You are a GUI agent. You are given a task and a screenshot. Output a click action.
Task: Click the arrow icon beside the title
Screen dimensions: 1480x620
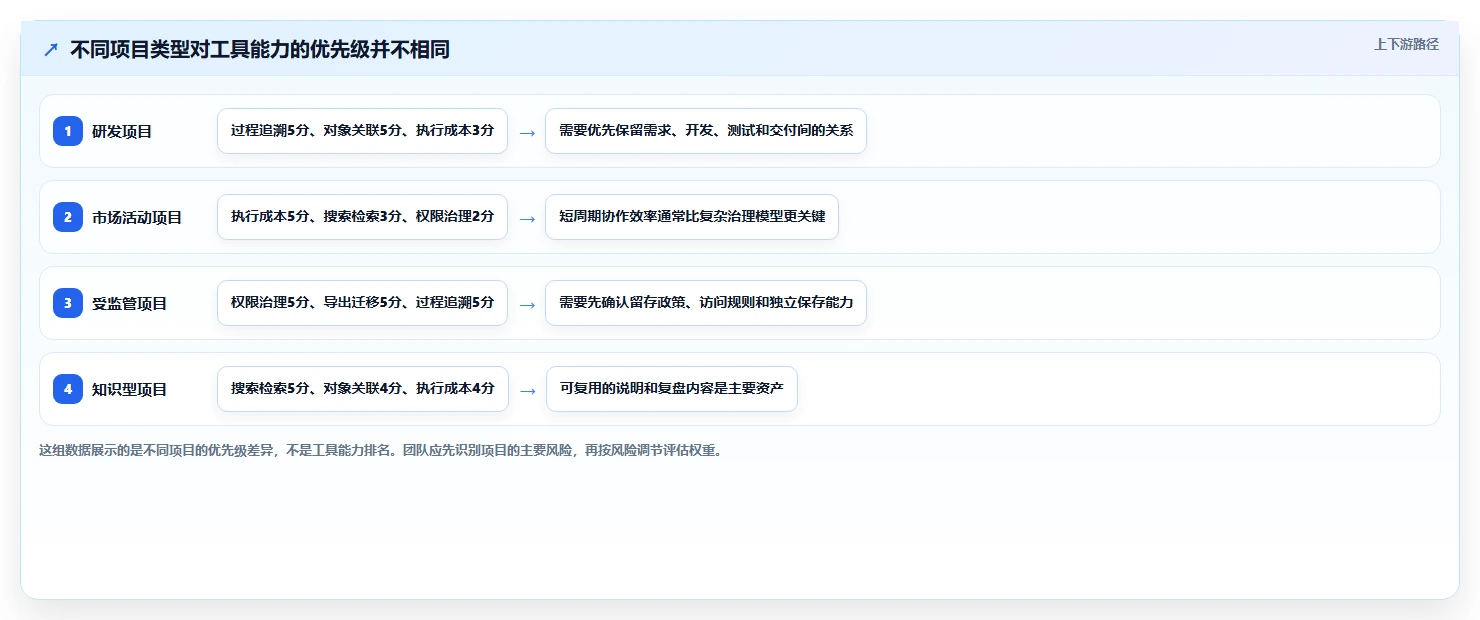[x=51, y=49]
